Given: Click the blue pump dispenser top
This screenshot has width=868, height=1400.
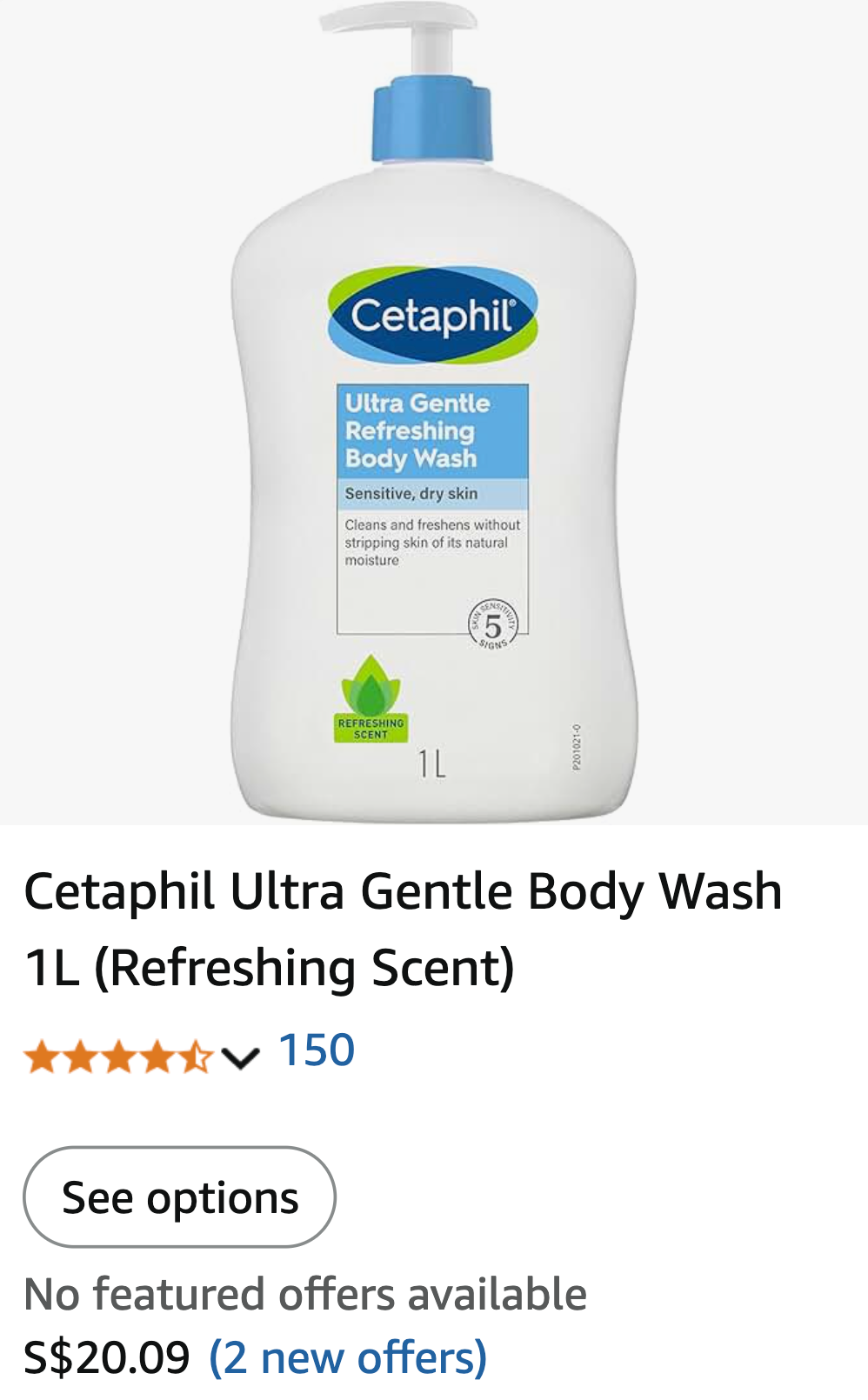Looking at the screenshot, I should (x=432, y=120).
